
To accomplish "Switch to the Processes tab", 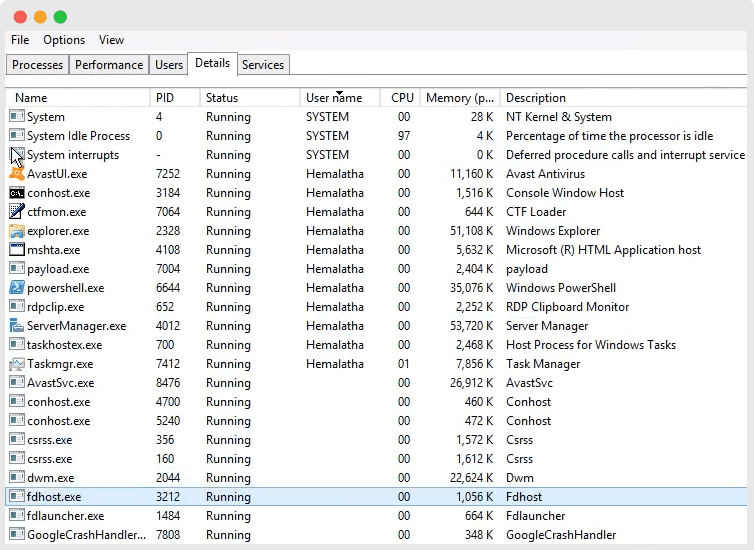I will (38, 65).
